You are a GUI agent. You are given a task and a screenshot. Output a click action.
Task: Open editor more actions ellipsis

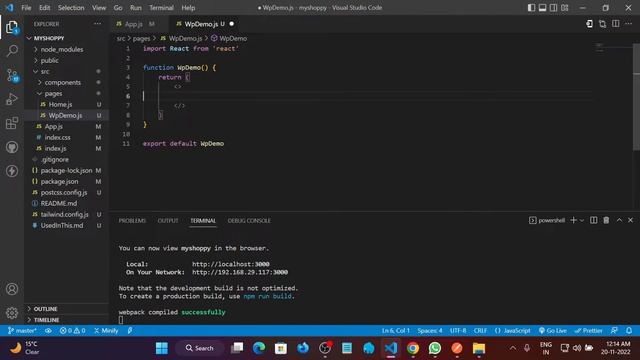click(x=629, y=24)
